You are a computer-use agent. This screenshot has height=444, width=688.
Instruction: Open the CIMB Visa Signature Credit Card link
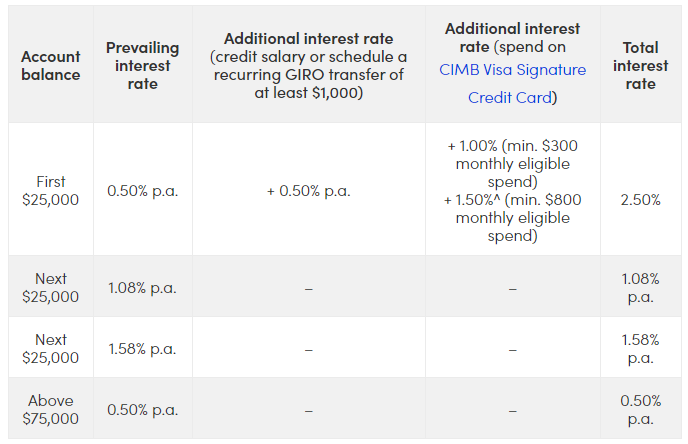(512, 84)
